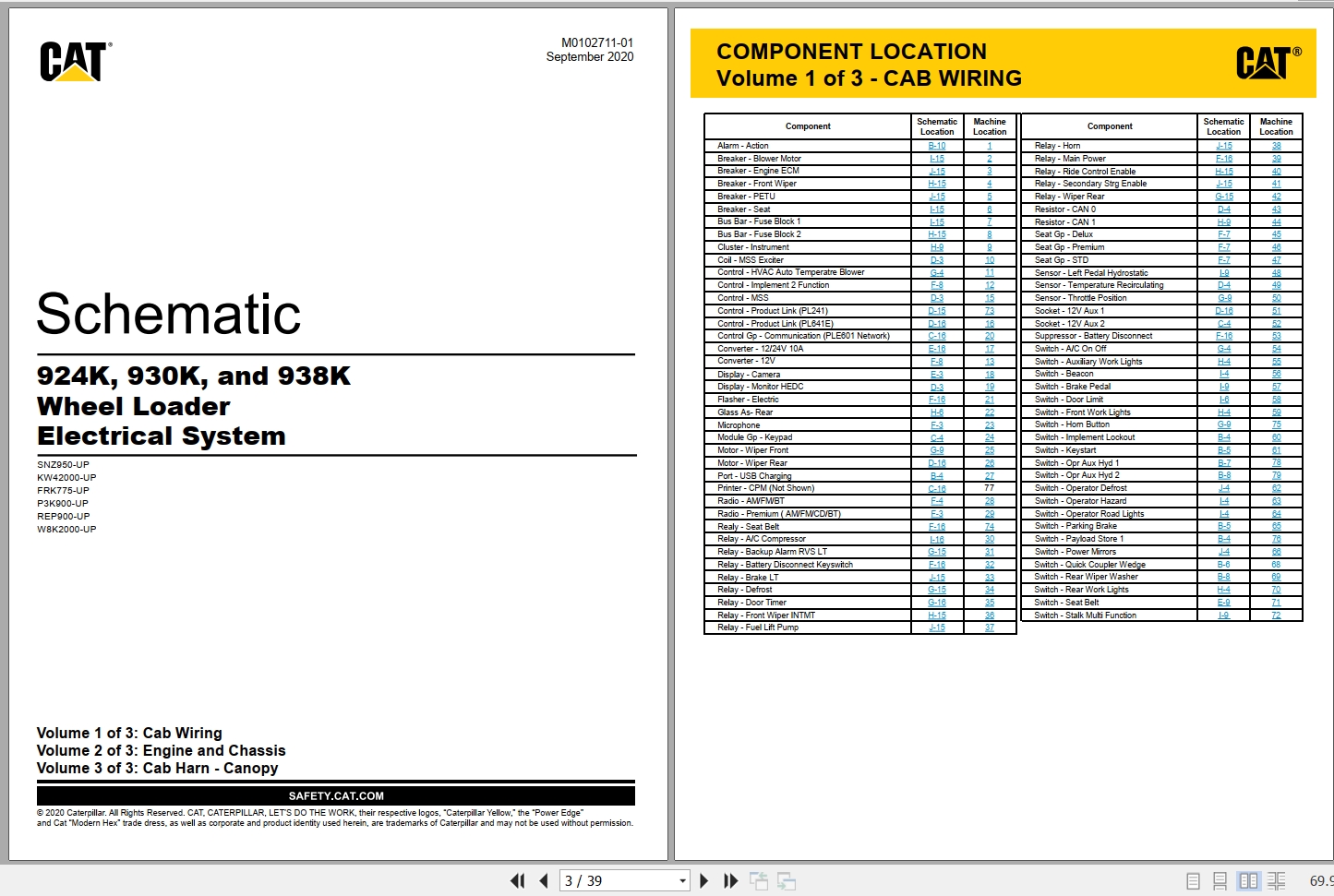Open the page number dropdown arrow
The image size is (1334, 896).
pyautogui.click(x=682, y=881)
